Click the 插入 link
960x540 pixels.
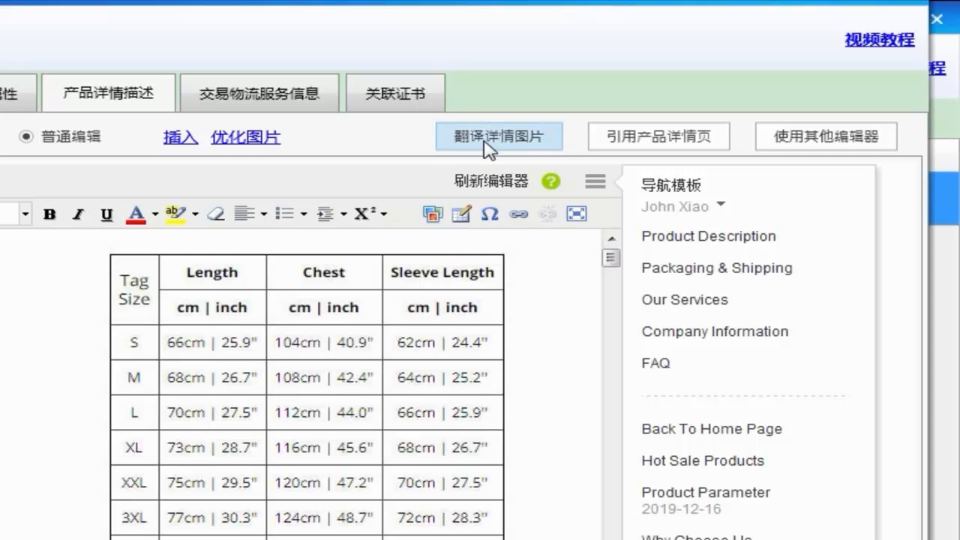tap(181, 137)
